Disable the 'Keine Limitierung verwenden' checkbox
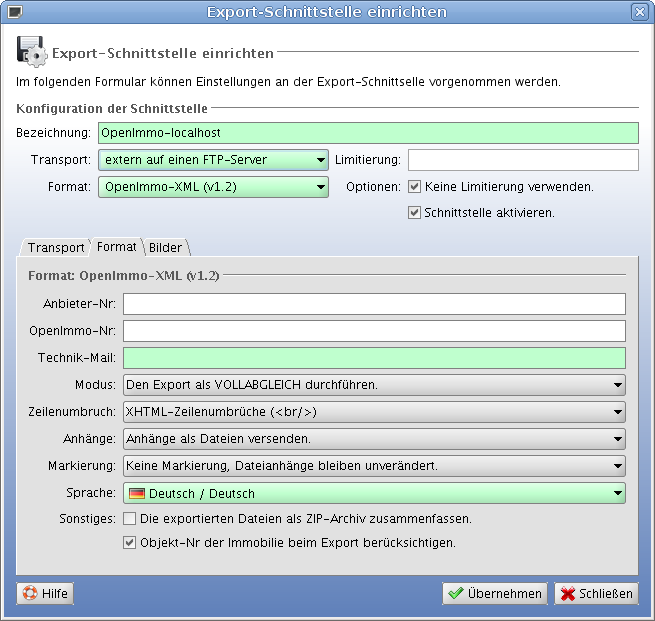The height and width of the screenshot is (621, 655). pos(414,187)
